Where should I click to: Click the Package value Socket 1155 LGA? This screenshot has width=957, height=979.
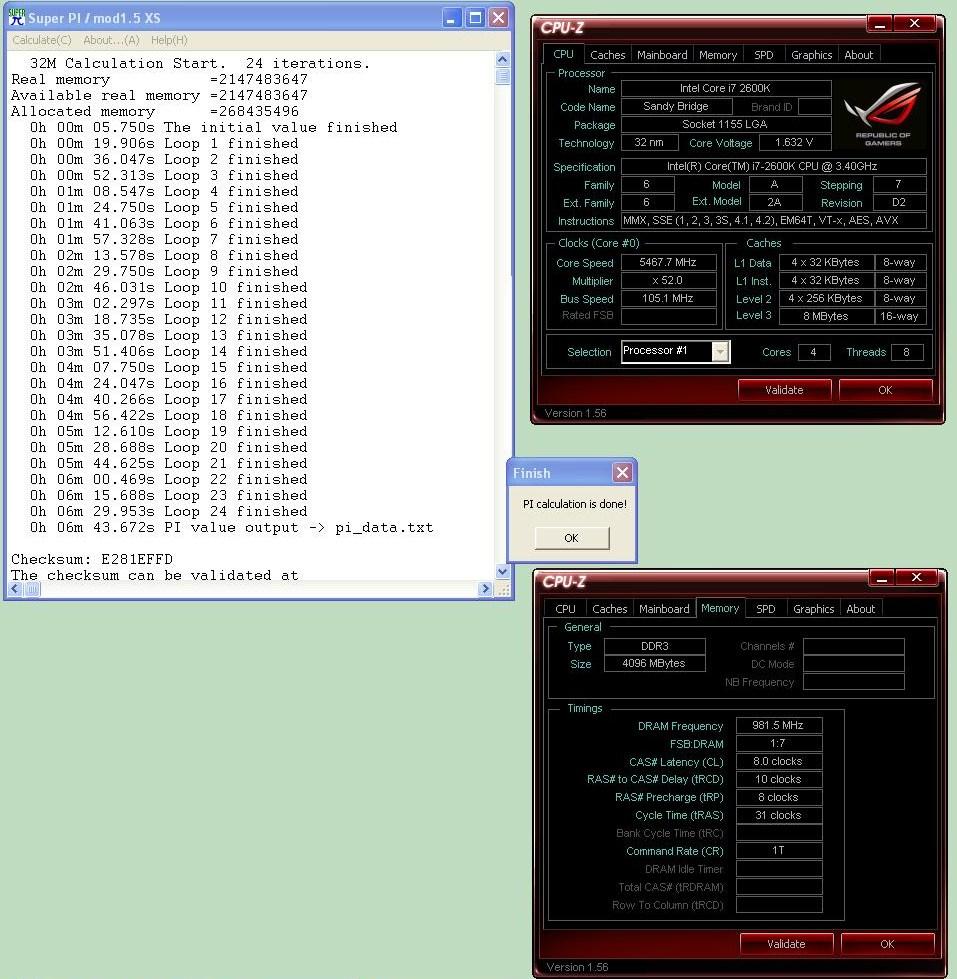coord(725,124)
